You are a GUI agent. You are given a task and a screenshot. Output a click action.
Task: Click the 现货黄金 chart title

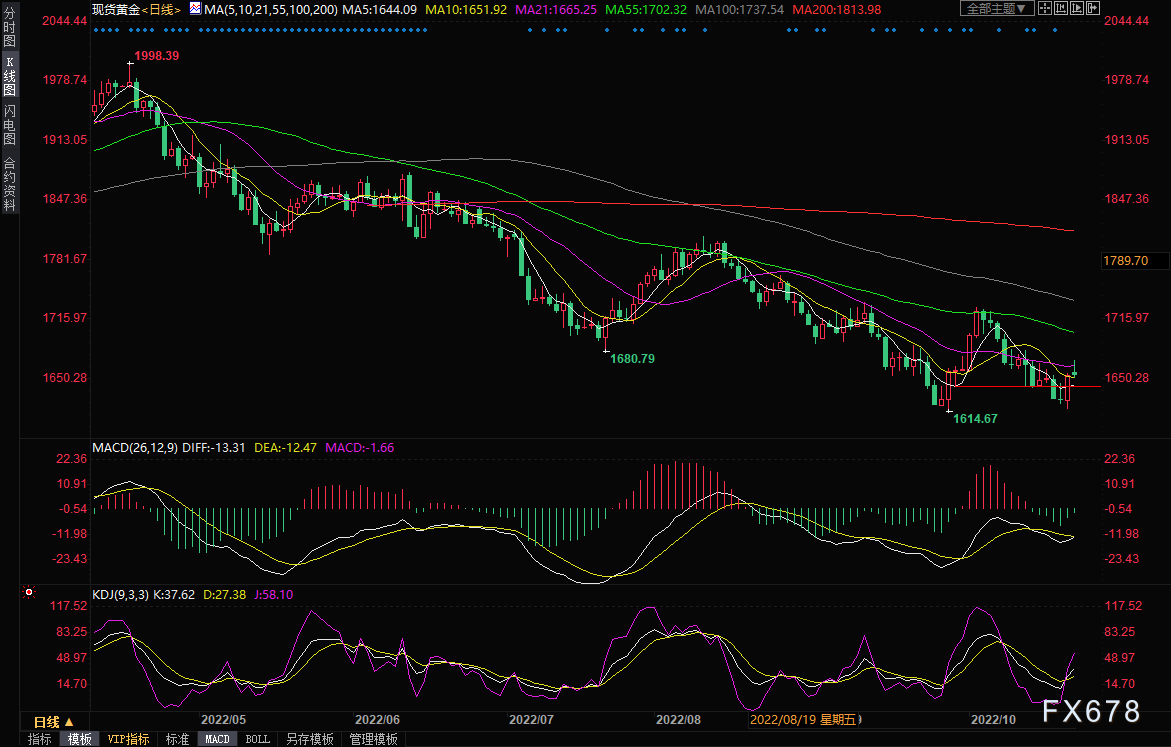116,10
